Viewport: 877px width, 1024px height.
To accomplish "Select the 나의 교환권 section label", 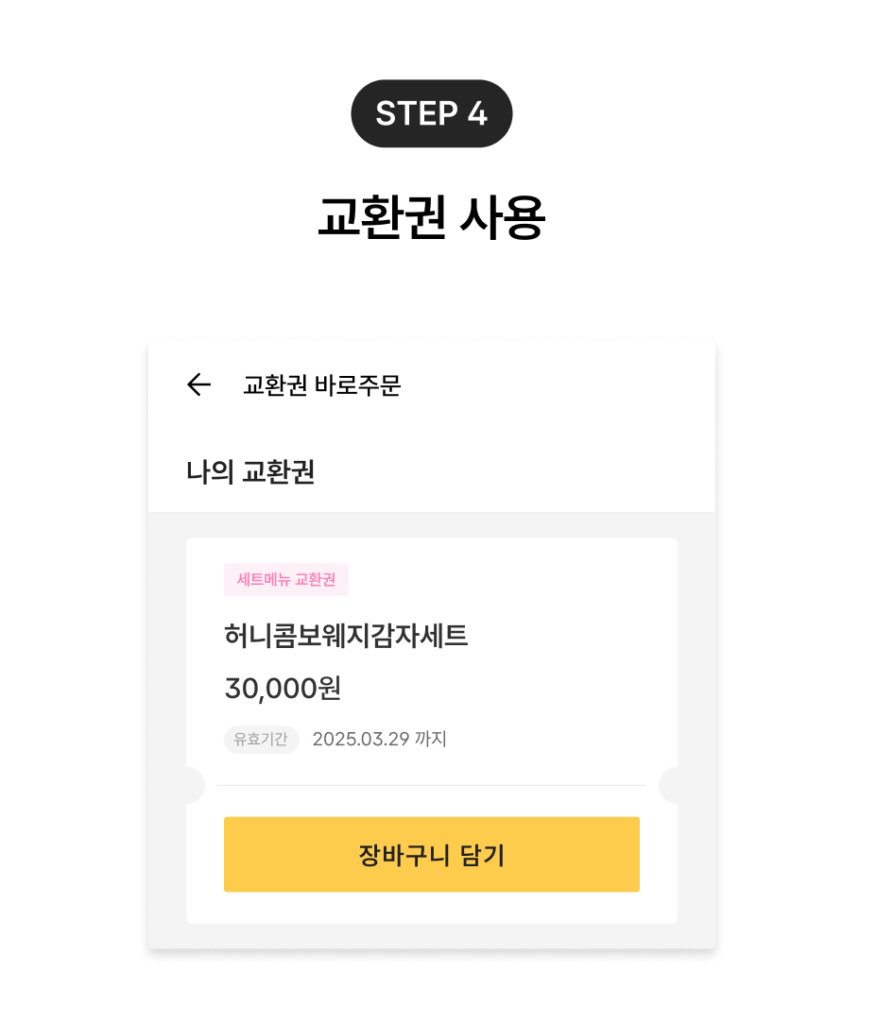I will [250, 472].
